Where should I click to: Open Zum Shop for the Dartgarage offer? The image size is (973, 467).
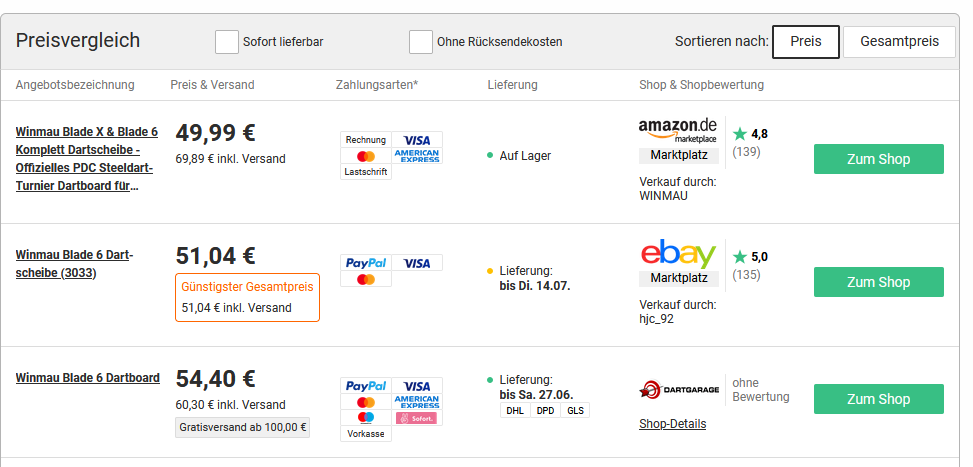[879, 399]
